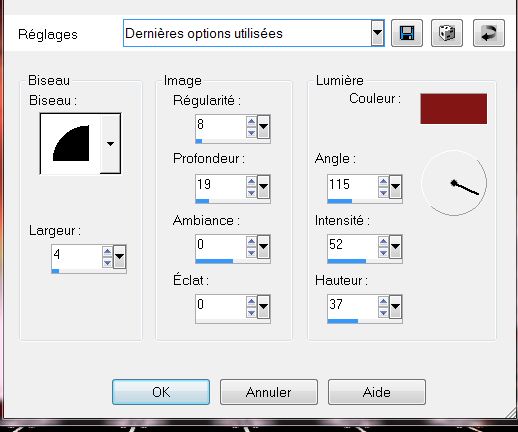Screen dimensions: 518x432
Task: Increase the Angle value with up arrow
Action: pos(383,182)
